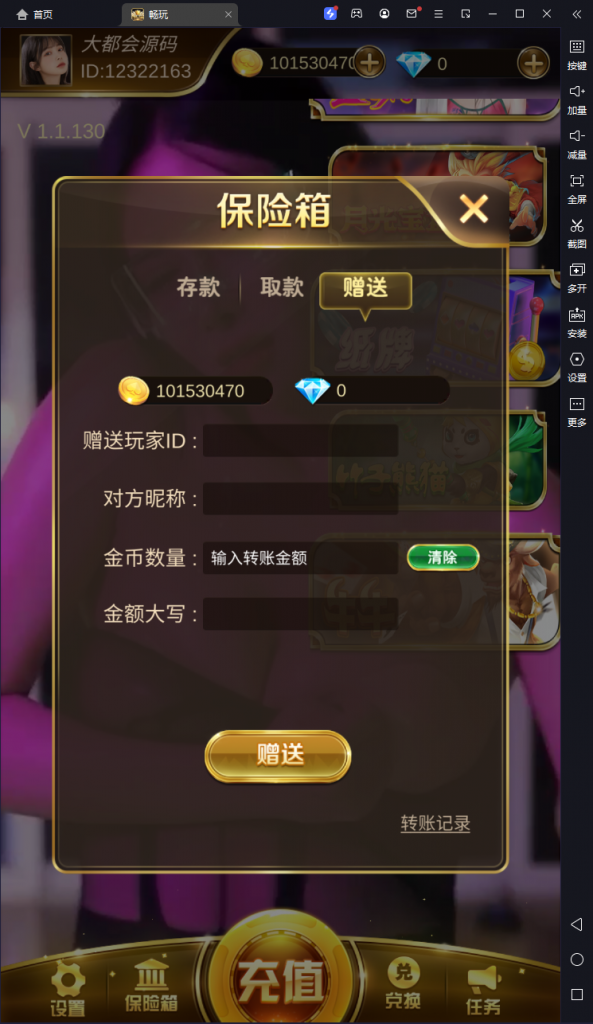Open 保险箱 bank icon in bottom bar
Viewport: 593px width, 1024px height.
152,986
